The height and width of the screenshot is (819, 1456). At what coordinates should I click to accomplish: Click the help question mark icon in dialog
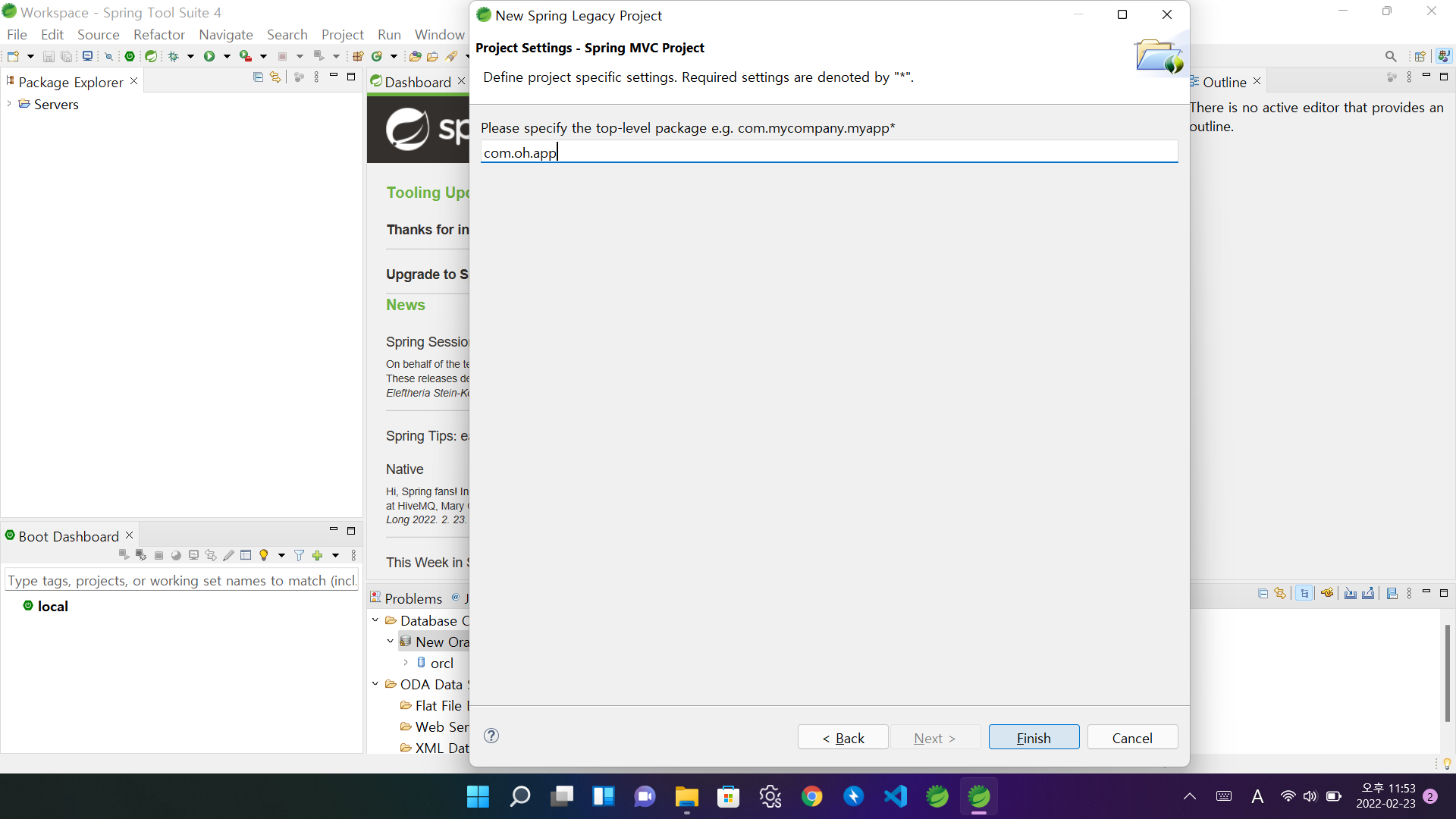pyautogui.click(x=491, y=736)
